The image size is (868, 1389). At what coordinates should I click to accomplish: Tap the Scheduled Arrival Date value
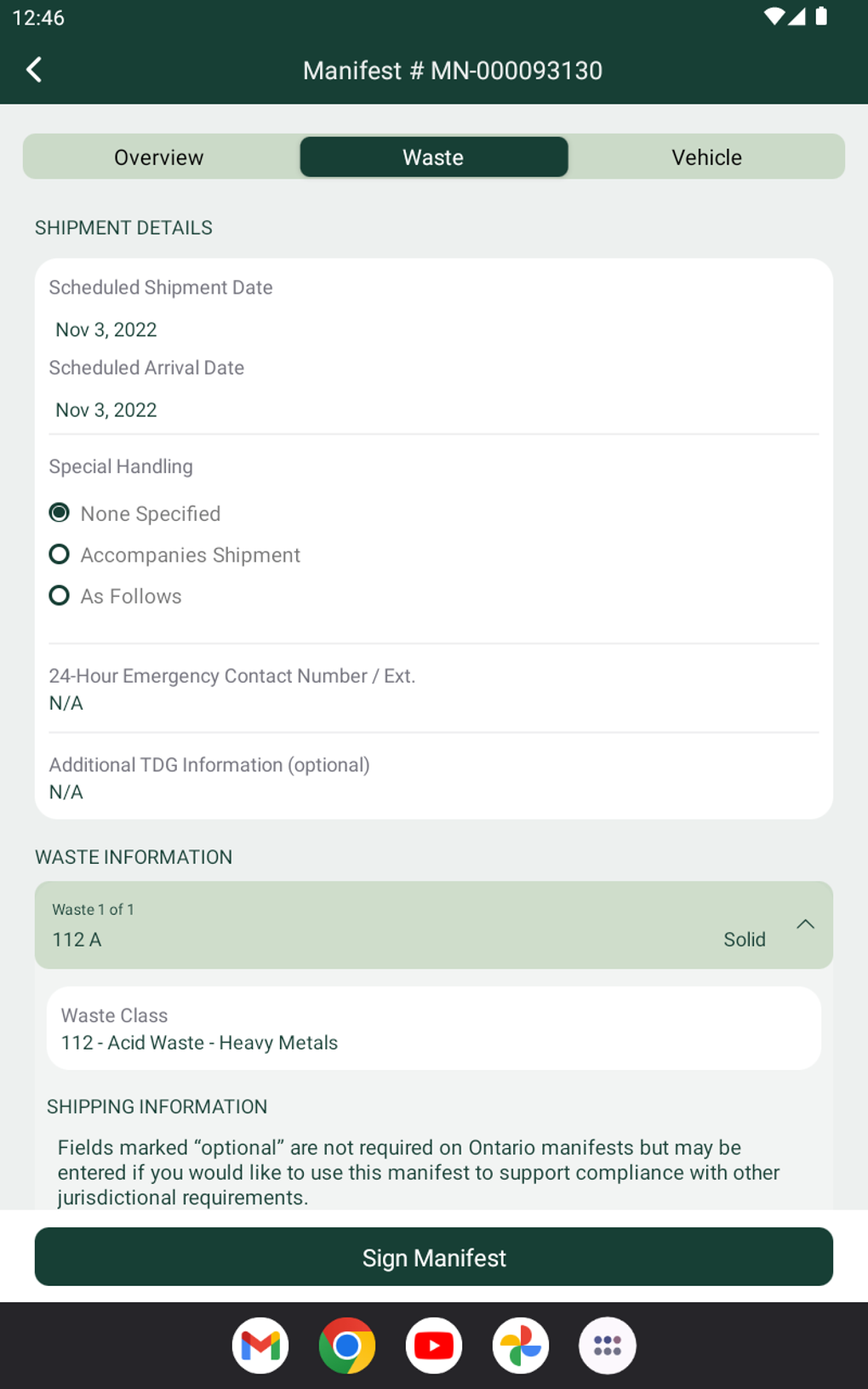[x=106, y=410]
